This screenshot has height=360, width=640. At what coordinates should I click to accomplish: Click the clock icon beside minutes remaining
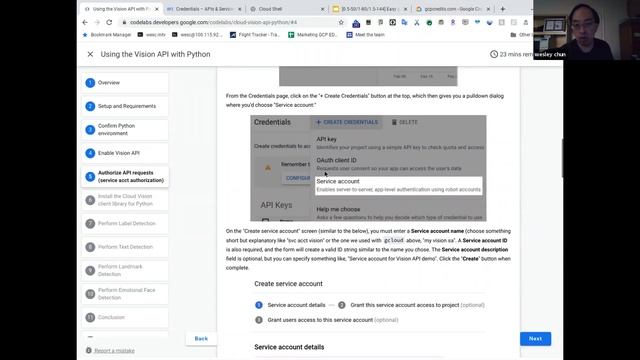point(494,54)
